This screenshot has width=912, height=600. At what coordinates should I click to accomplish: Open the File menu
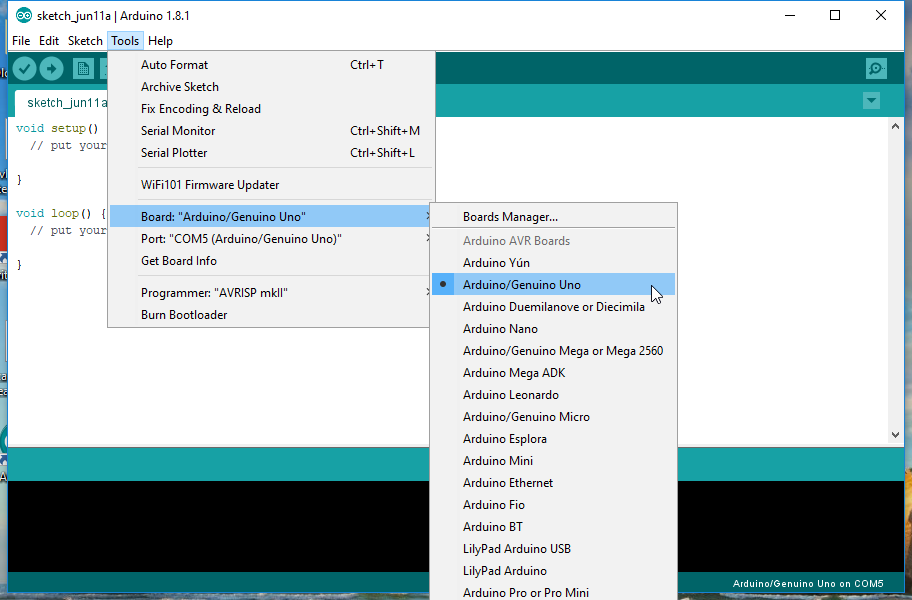tap(21, 41)
